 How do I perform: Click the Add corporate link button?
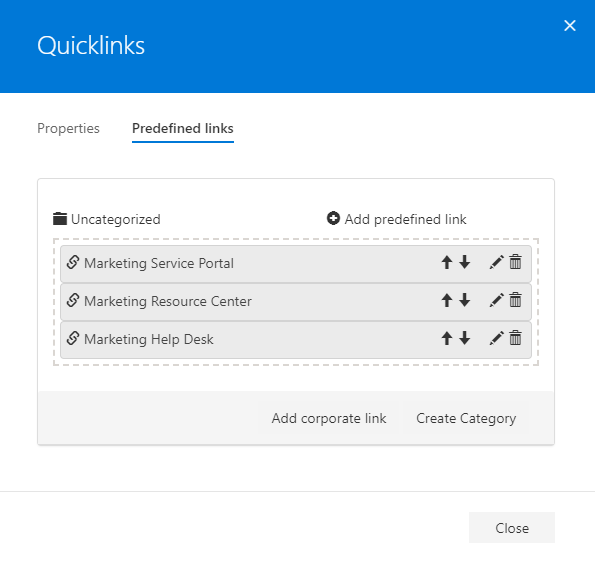[x=329, y=418]
